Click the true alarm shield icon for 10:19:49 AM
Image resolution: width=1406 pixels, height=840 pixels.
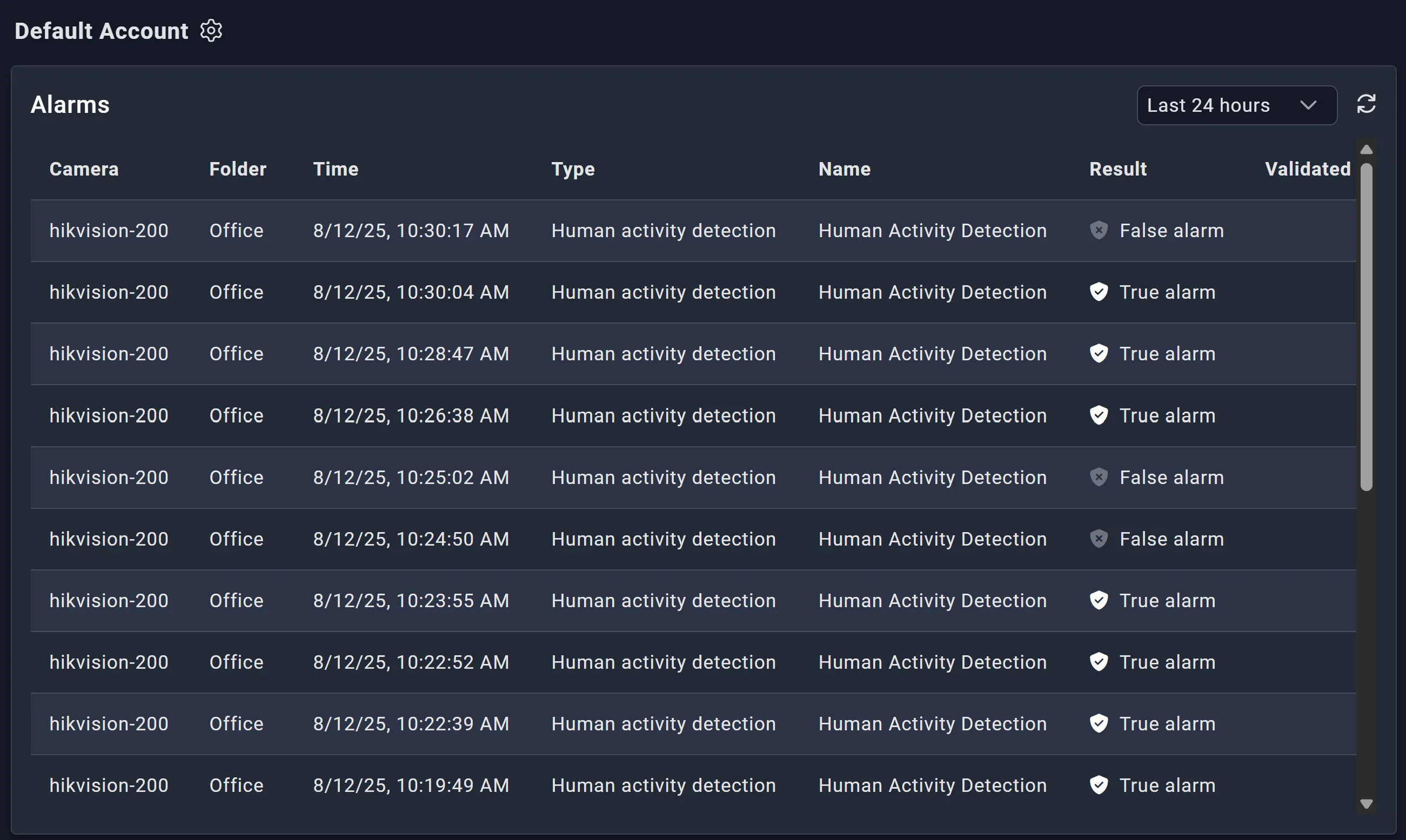(1099, 785)
